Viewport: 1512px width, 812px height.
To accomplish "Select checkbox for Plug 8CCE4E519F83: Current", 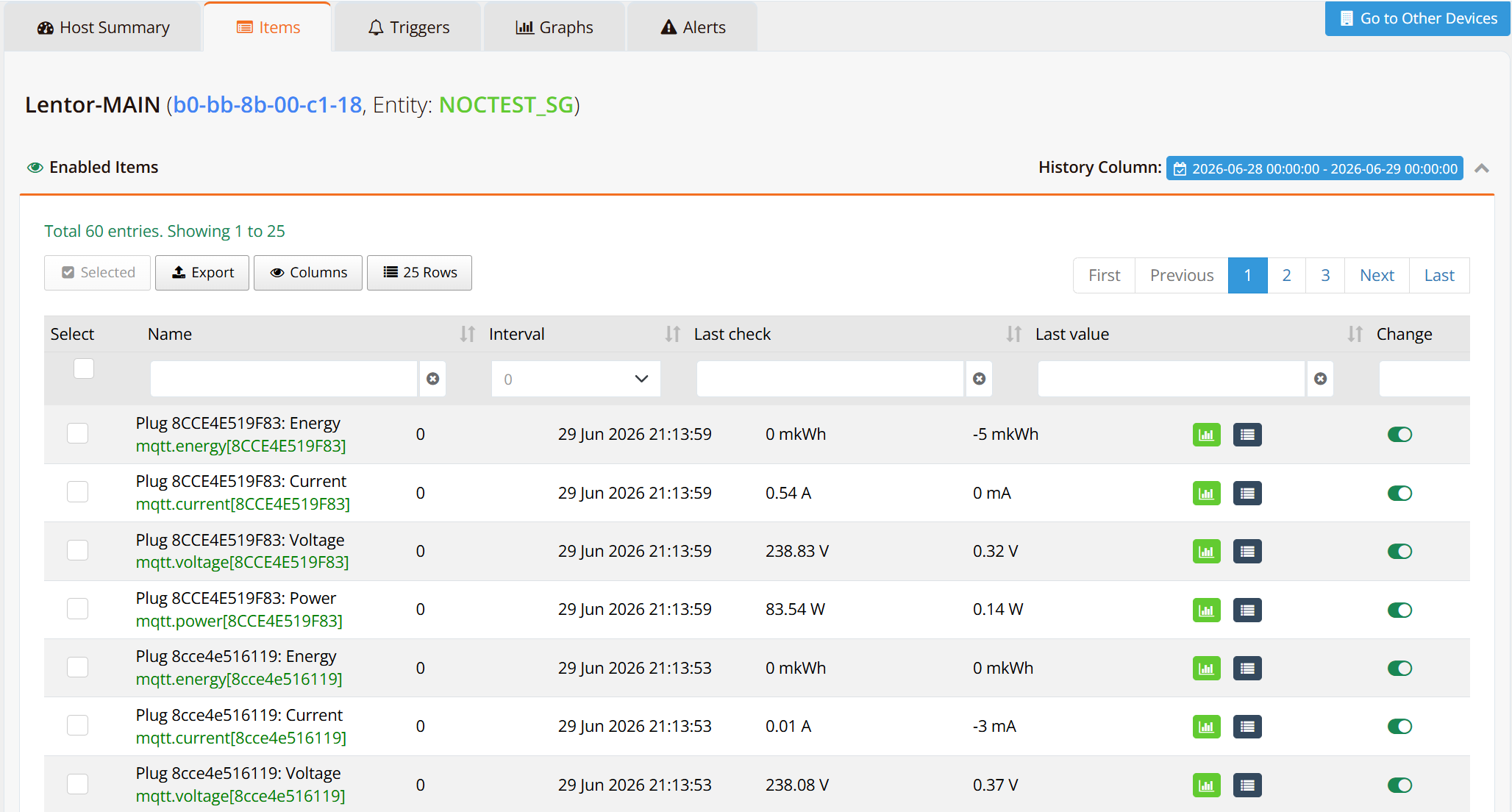I will coord(77,491).
